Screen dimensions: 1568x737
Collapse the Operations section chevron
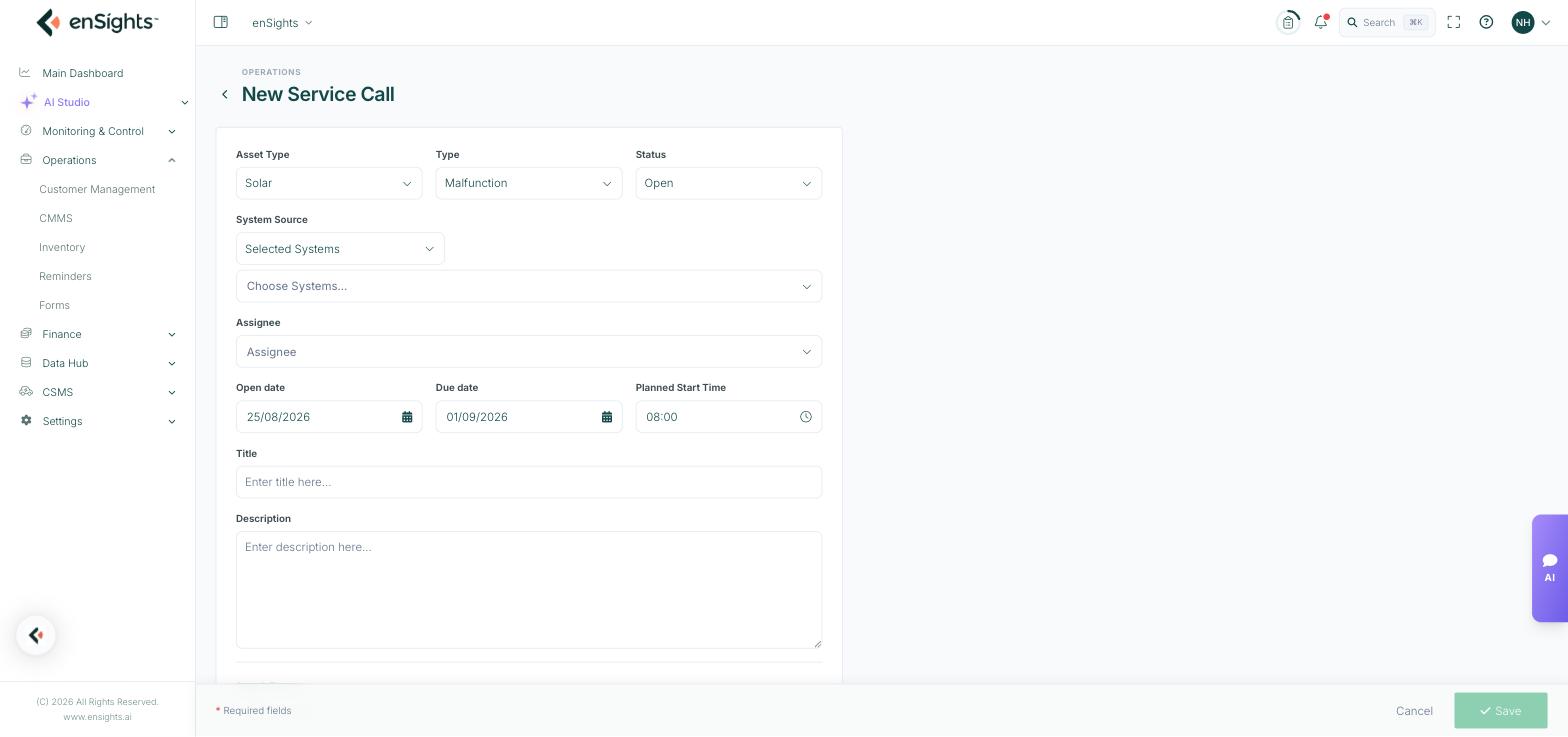coord(171,160)
